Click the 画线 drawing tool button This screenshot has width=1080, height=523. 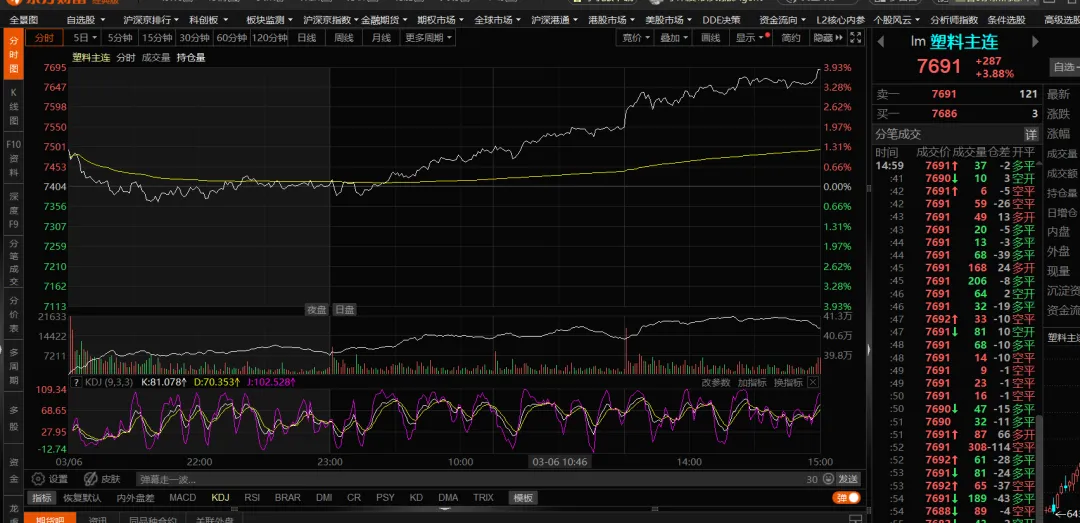point(710,38)
